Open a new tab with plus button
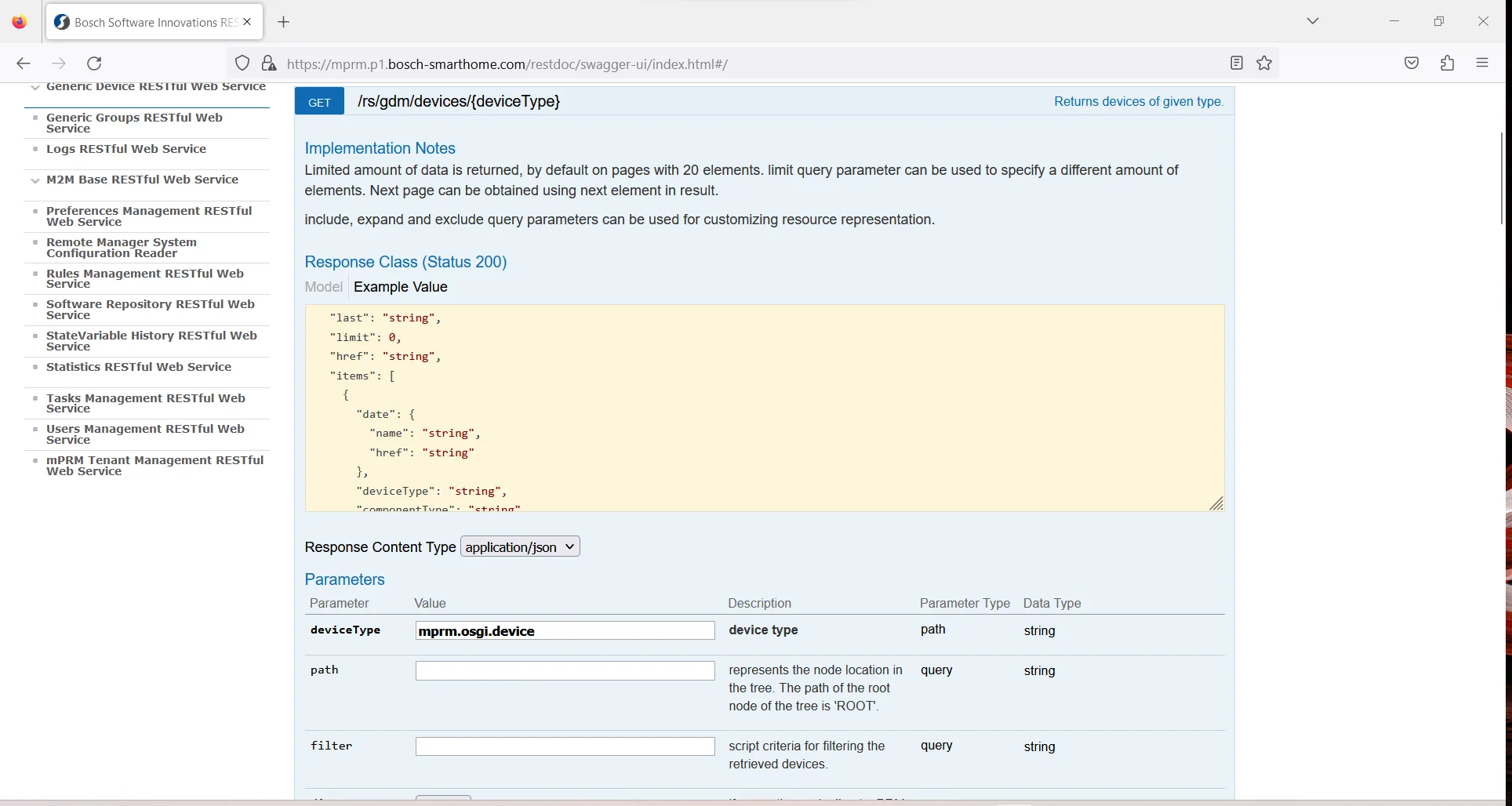The width and height of the screenshot is (1512, 806). coord(284,22)
